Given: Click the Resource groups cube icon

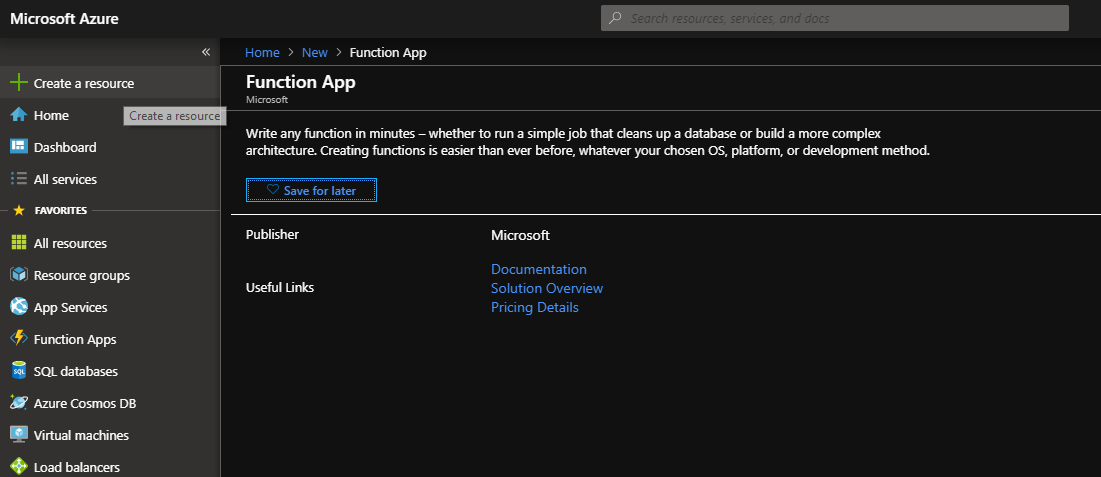Looking at the screenshot, I should [x=19, y=275].
